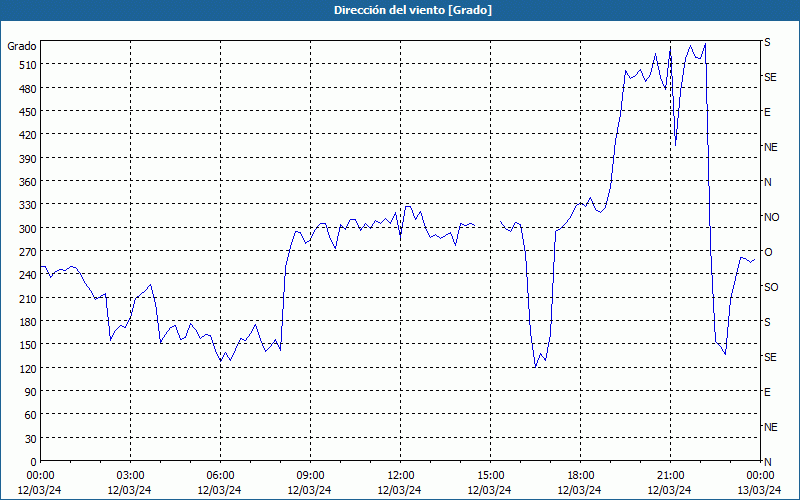Select the 18:00 time tick label
Image resolution: width=800 pixels, height=500 pixels.
coord(581,476)
